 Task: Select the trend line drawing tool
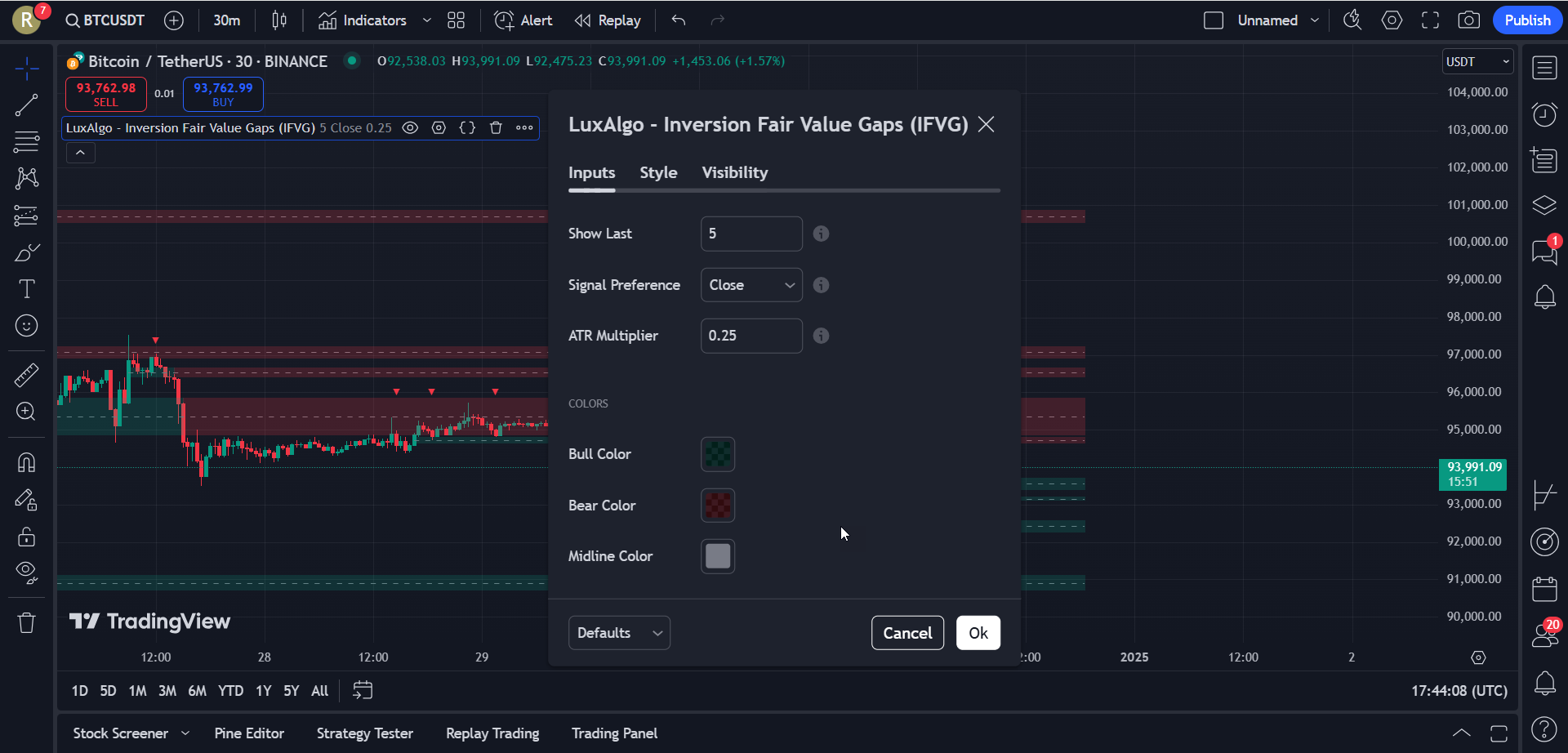tap(26, 105)
